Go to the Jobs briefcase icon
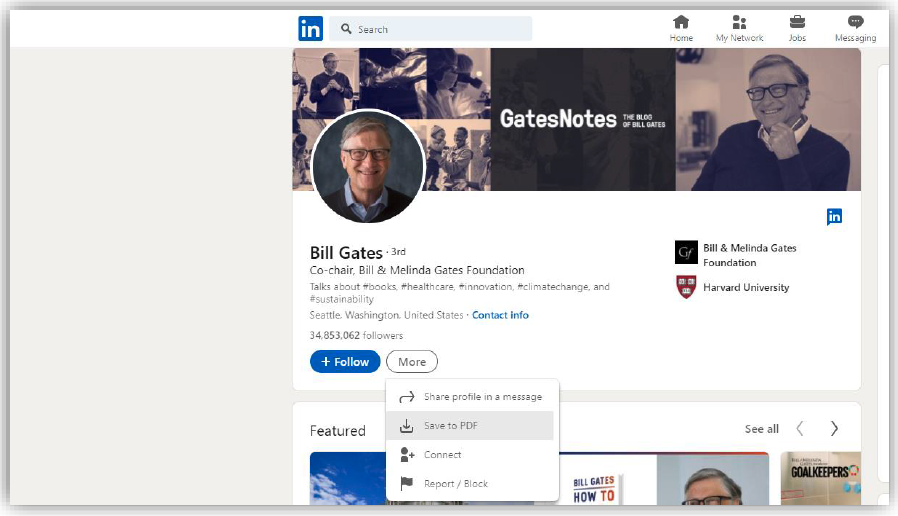The width and height of the screenshot is (898, 516). [797, 22]
